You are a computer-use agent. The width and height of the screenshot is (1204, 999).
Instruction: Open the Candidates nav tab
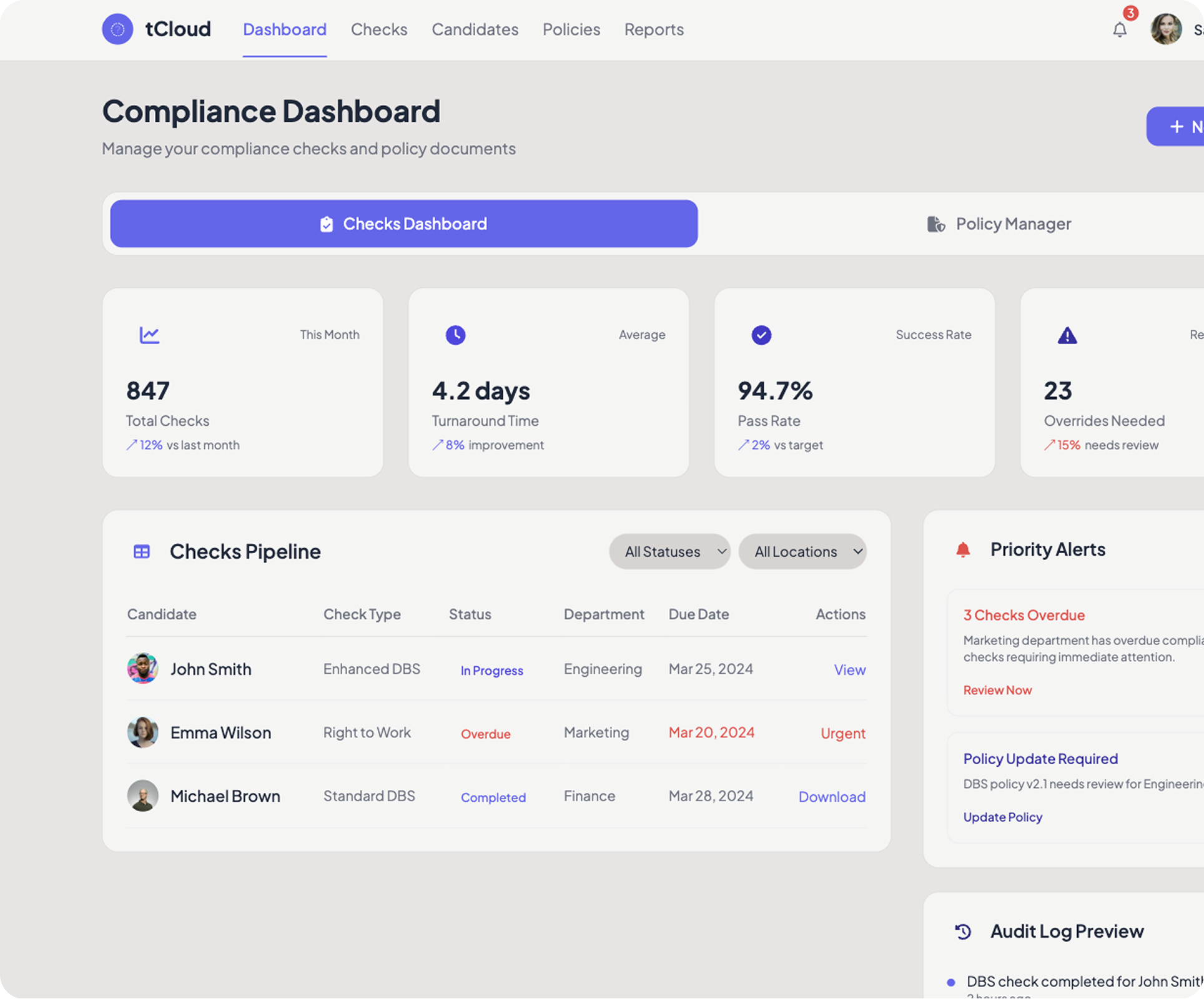pos(475,29)
